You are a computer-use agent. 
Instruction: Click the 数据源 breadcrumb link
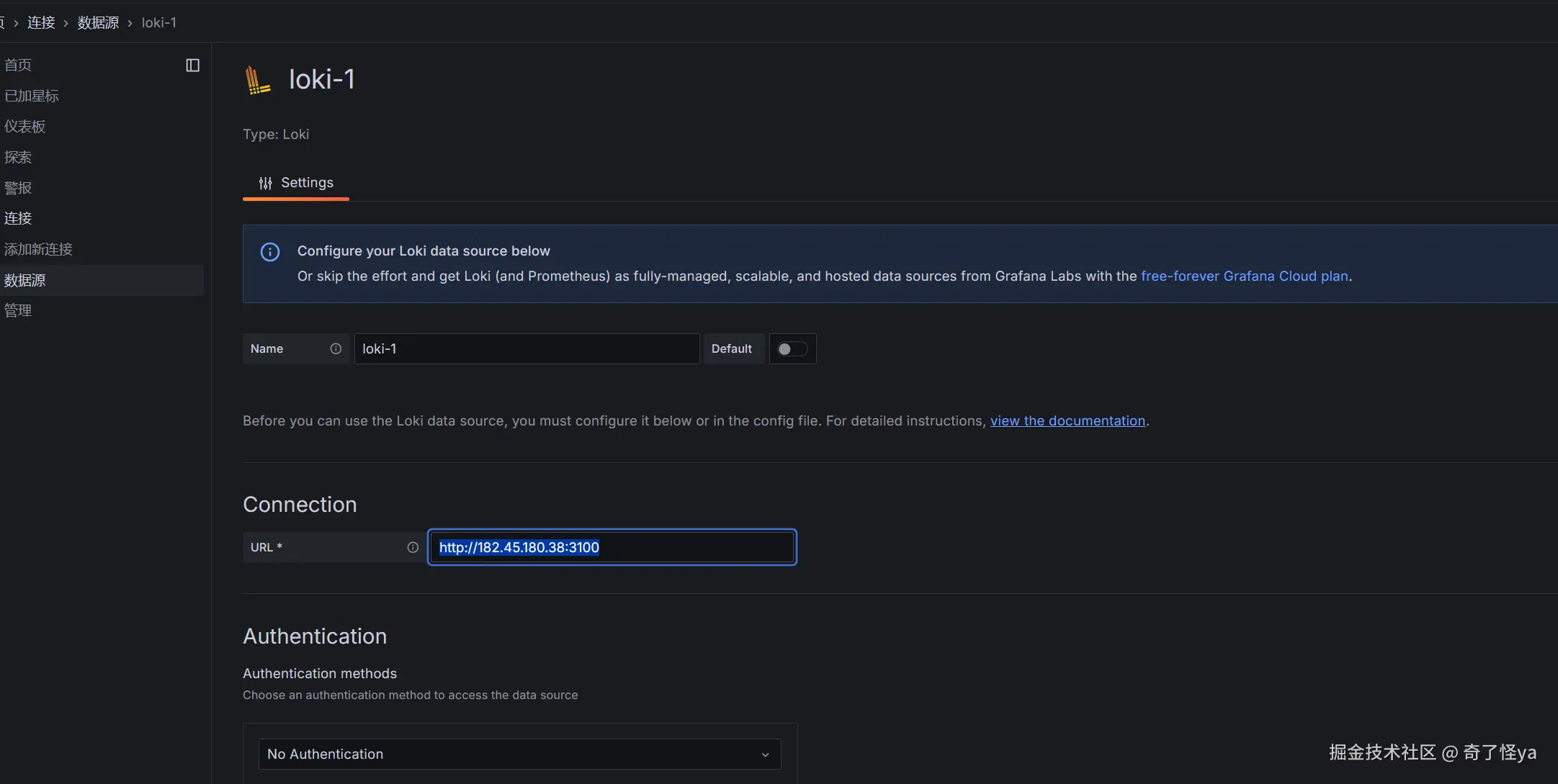(98, 23)
